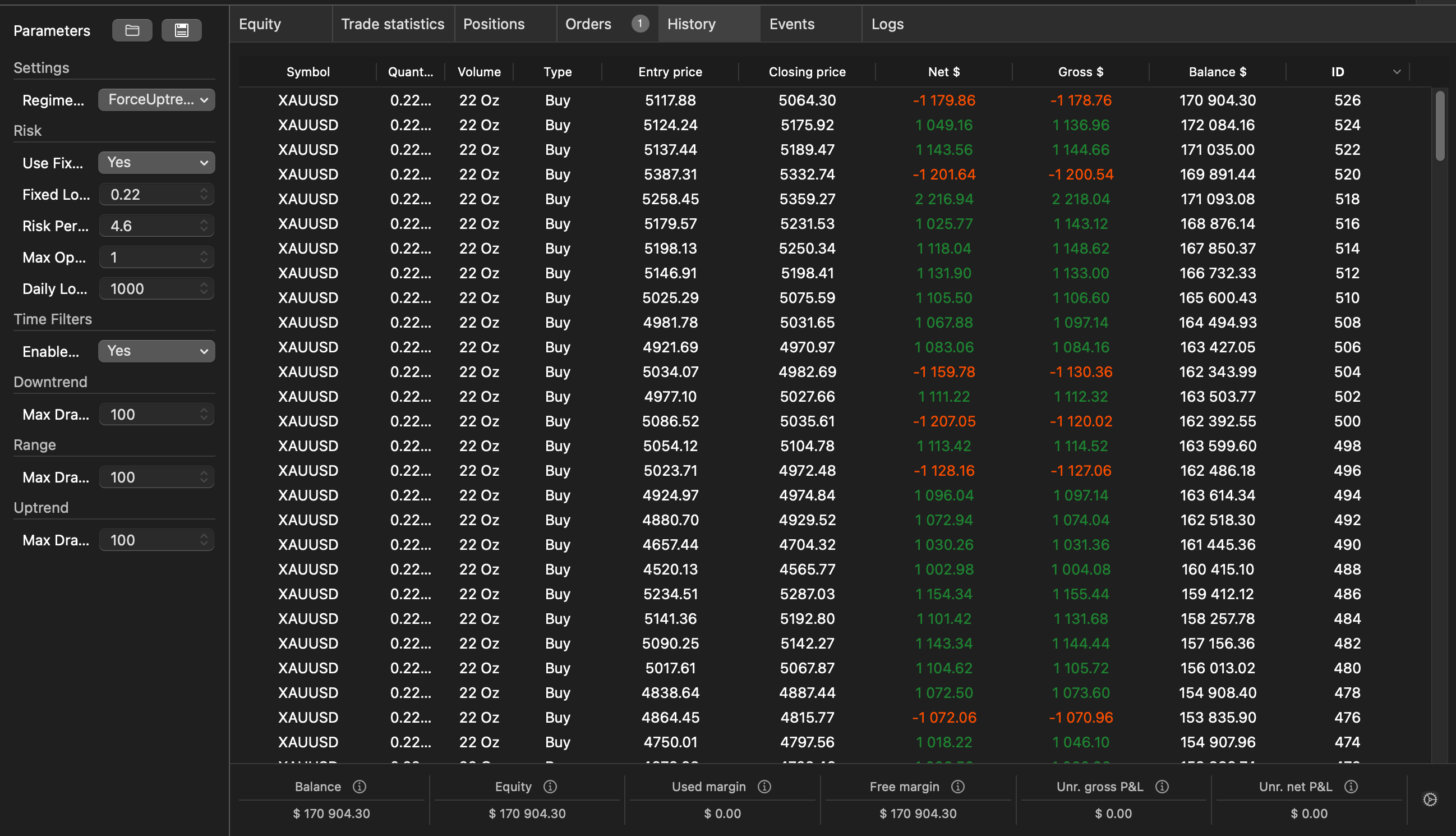
Task: Toggle the Use Fixed Lot Yes dropdown
Action: click(156, 163)
